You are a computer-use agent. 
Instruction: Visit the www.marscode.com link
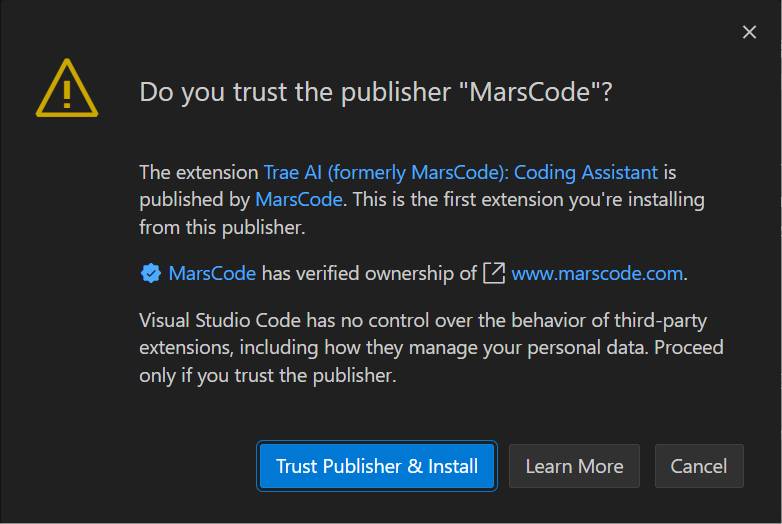597,273
